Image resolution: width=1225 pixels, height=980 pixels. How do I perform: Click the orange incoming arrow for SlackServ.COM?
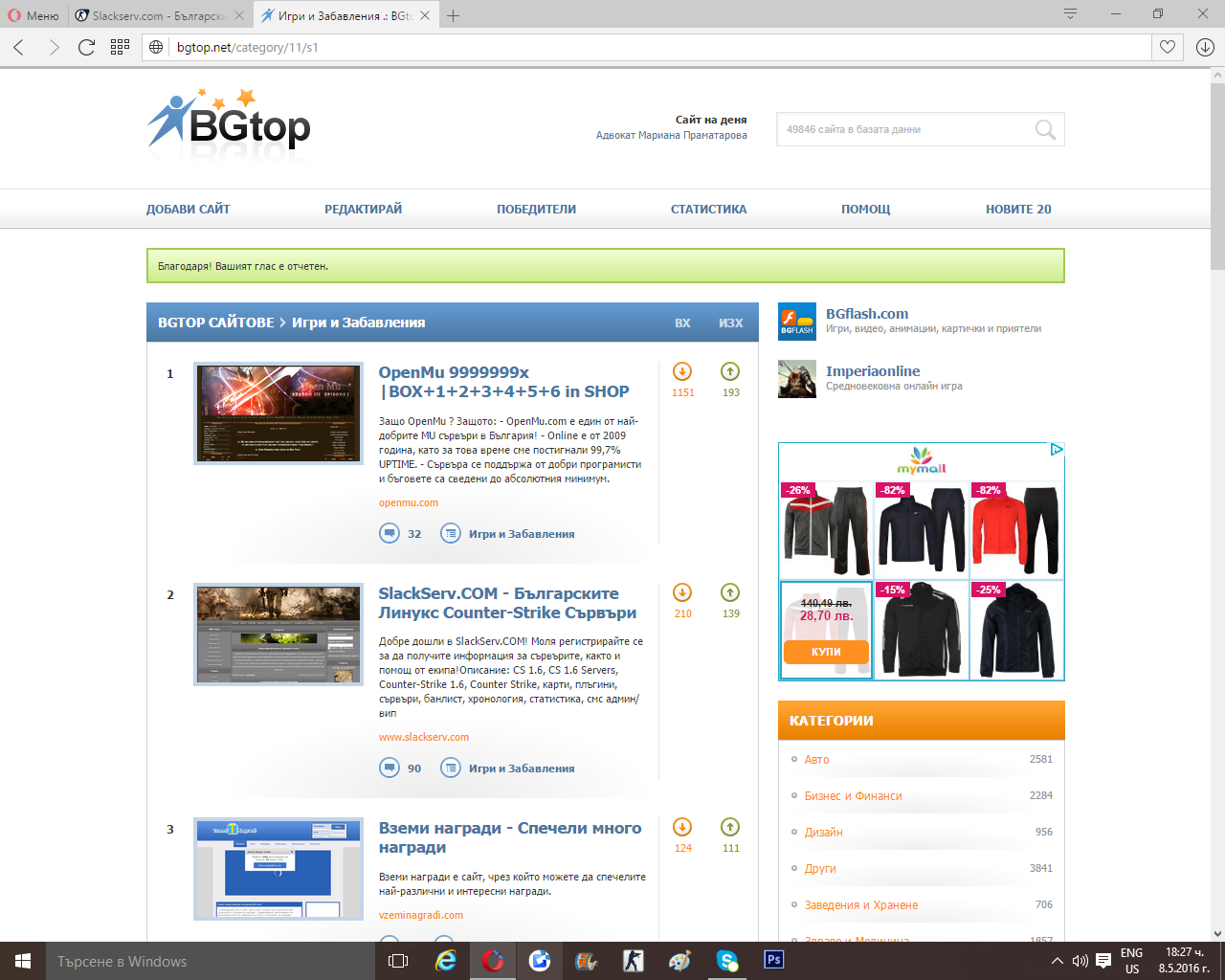coord(682,592)
